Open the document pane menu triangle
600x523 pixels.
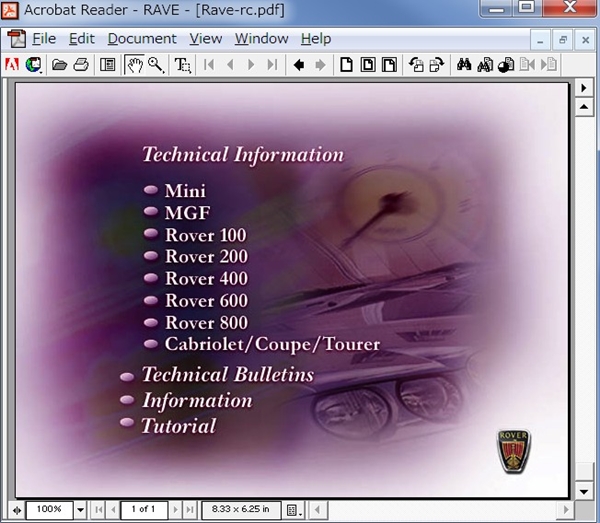(584, 88)
